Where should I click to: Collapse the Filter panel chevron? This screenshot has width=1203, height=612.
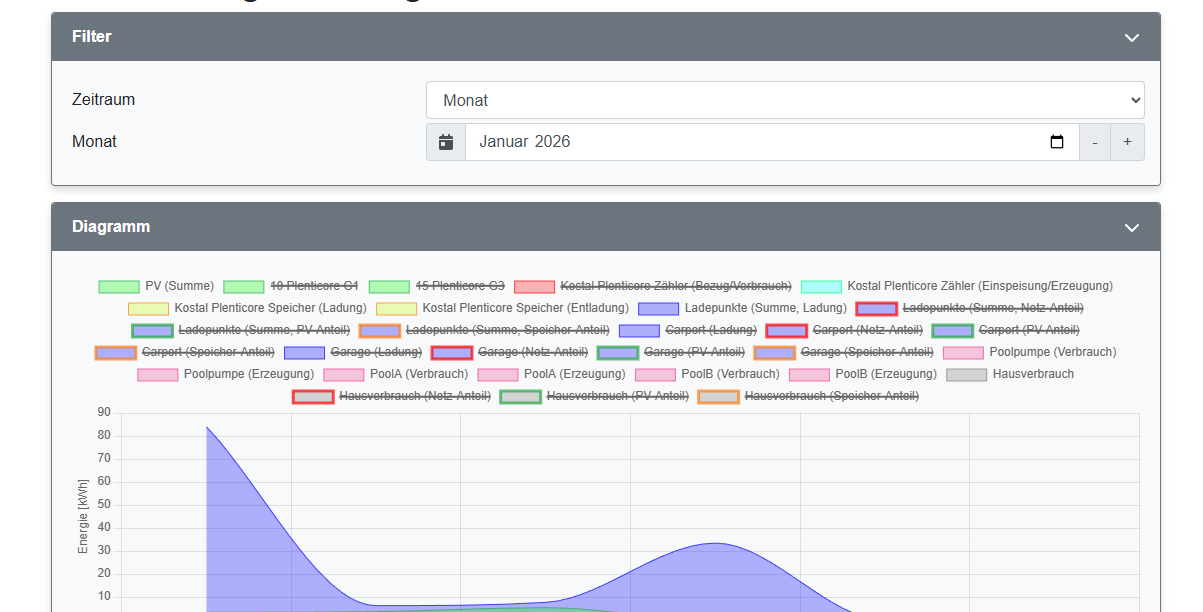click(1131, 38)
